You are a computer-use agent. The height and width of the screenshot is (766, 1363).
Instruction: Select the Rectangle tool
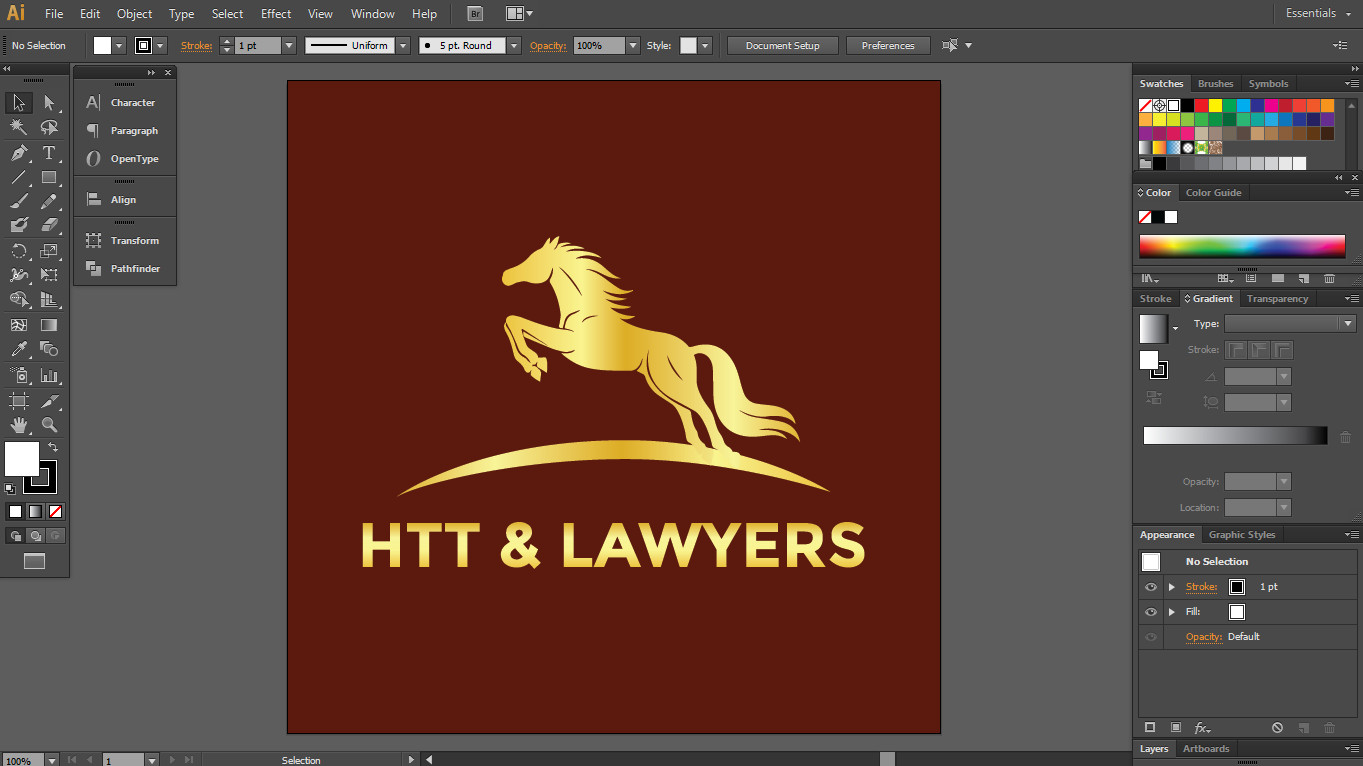(49, 177)
